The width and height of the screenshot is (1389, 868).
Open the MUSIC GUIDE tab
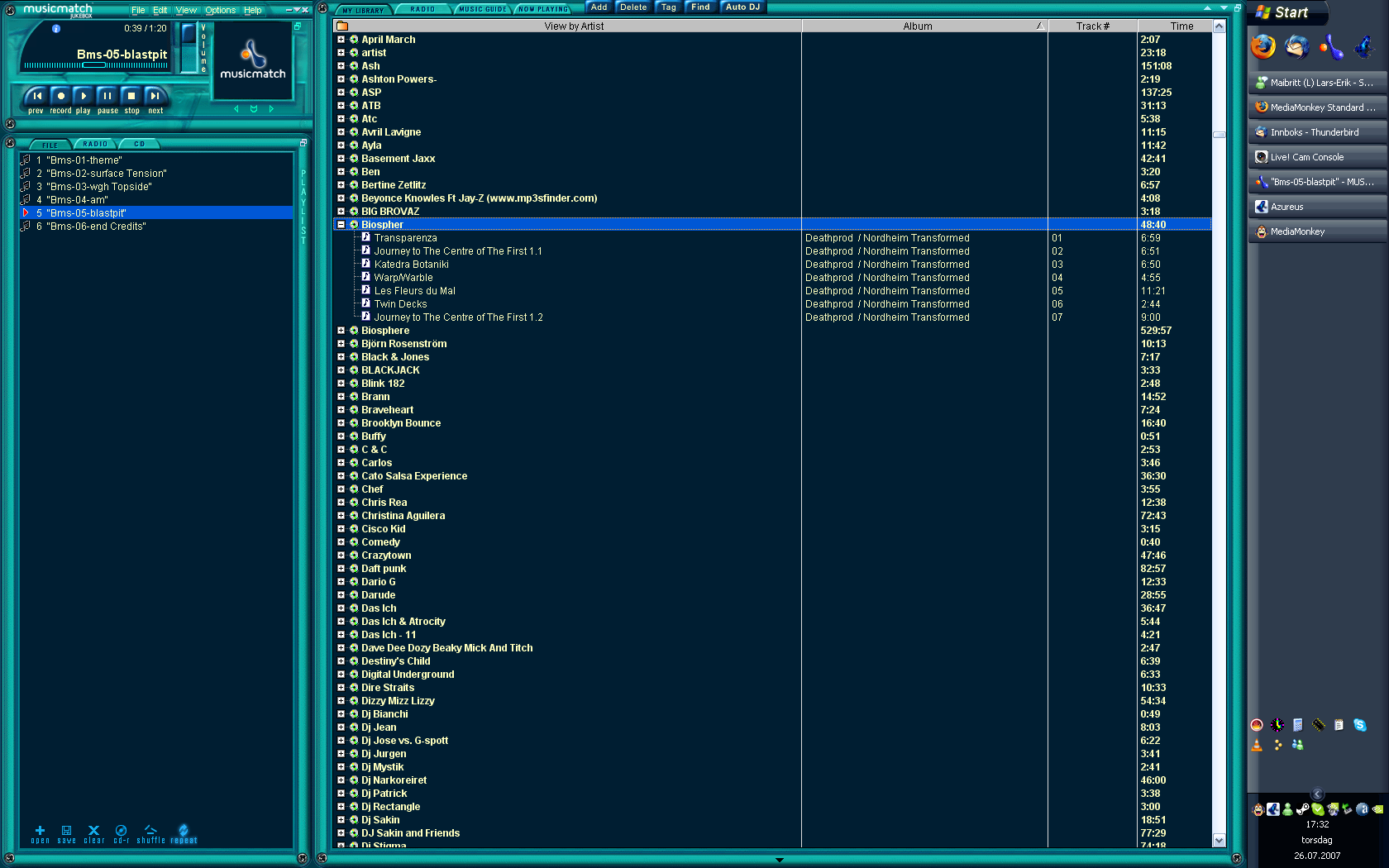coord(482,9)
